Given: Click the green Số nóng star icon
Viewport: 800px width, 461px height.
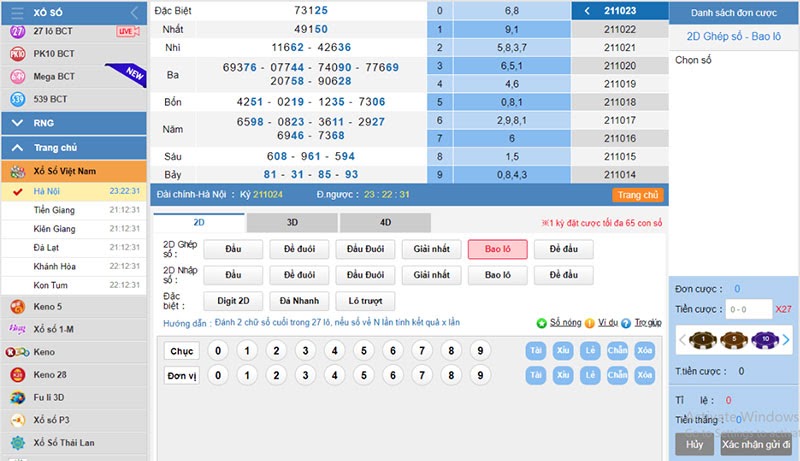Looking at the screenshot, I should coord(542,323).
